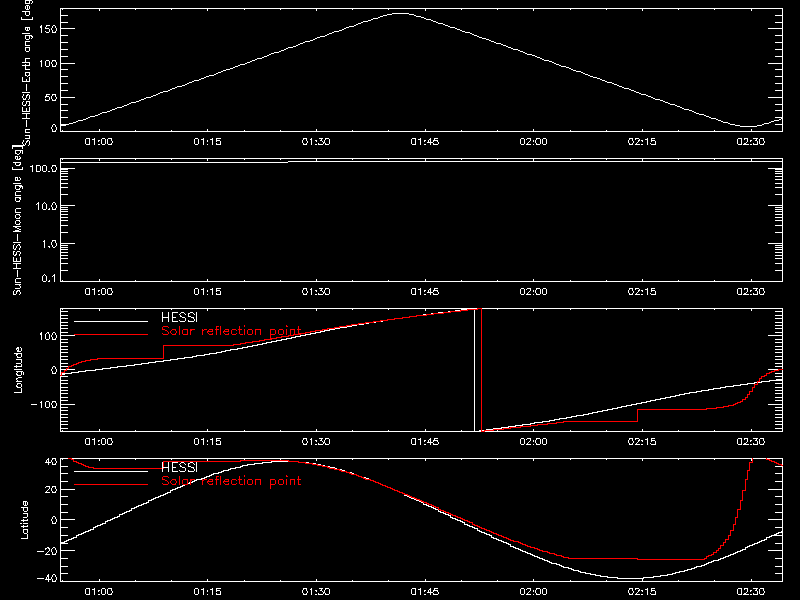
Task: Click 01:30 time label under Longitude plot
Action: pos(316,442)
